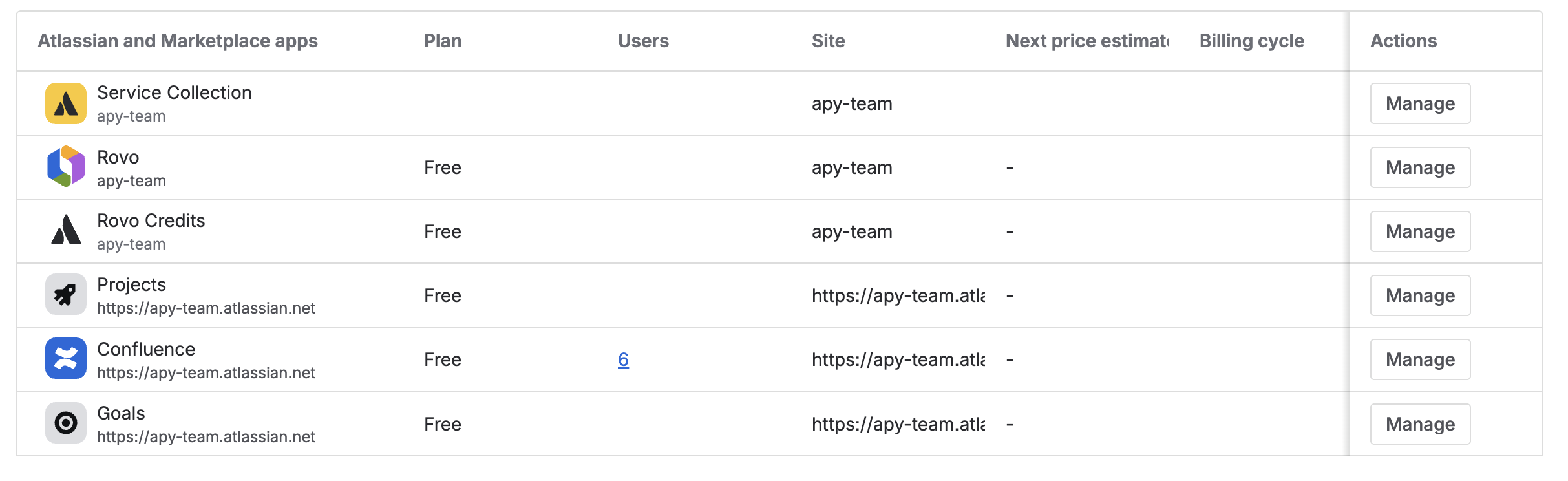Click the Rovo app icon
The height and width of the screenshot is (481, 1568).
pos(66,167)
